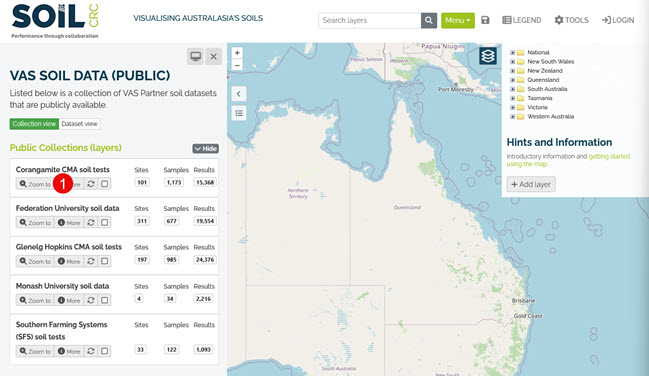Enable Glenelg Hopkins CMA soil tests checkbox
This screenshot has width=649, height=376.
click(x=105, y=261)
